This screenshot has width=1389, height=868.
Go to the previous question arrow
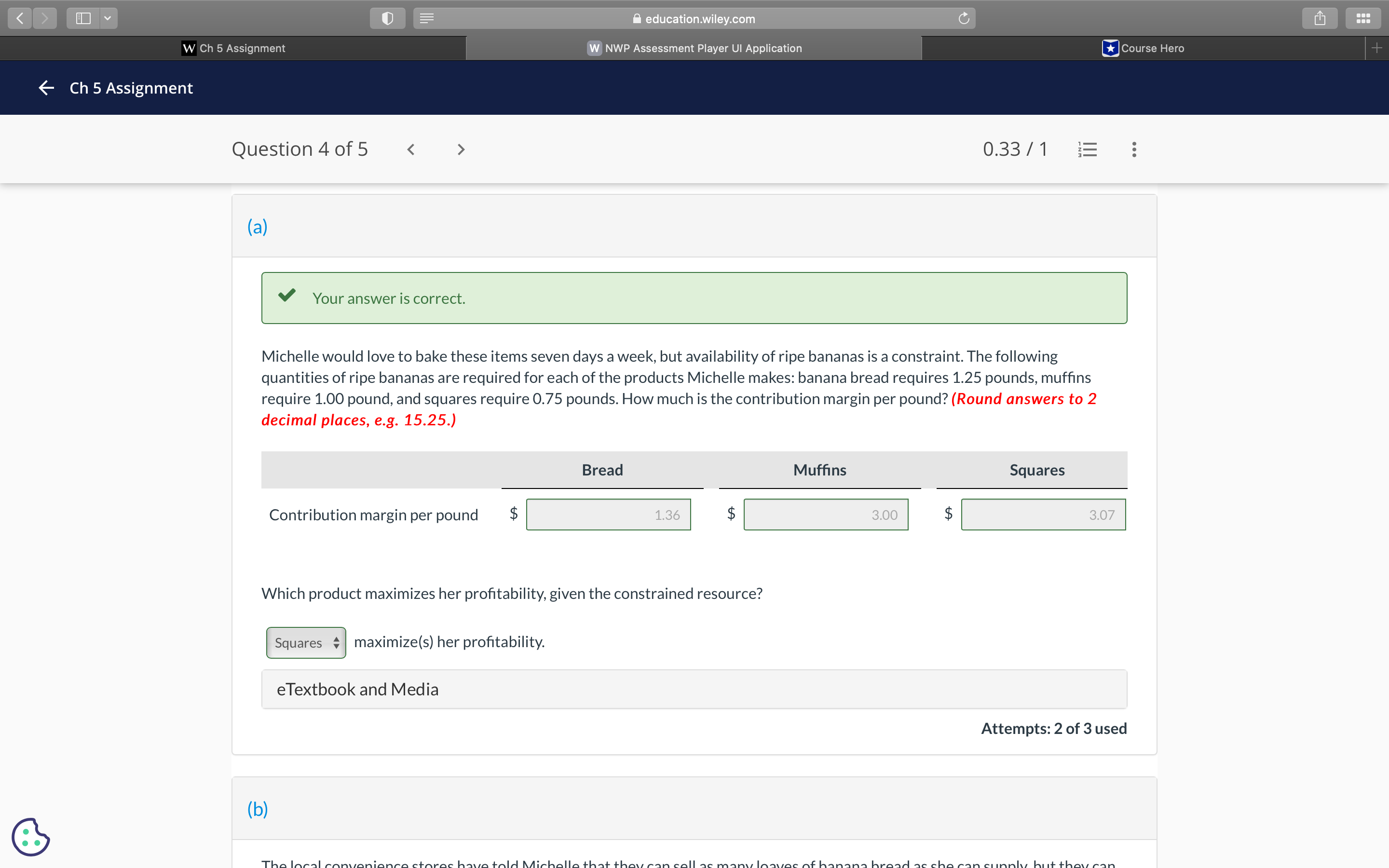click(x=411, y=149)
